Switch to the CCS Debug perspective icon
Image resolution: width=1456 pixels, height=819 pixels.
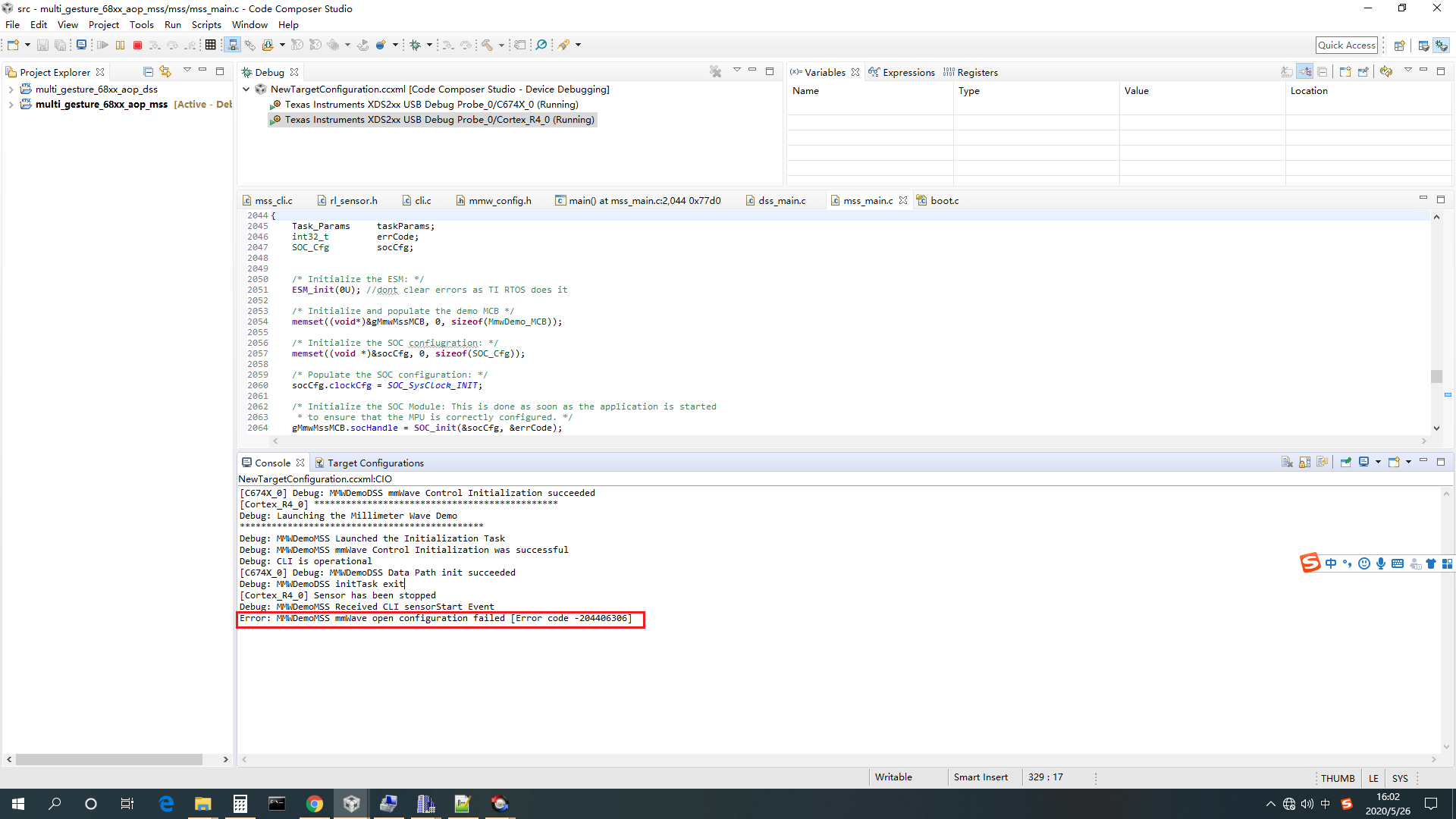tap(1442, 45)
